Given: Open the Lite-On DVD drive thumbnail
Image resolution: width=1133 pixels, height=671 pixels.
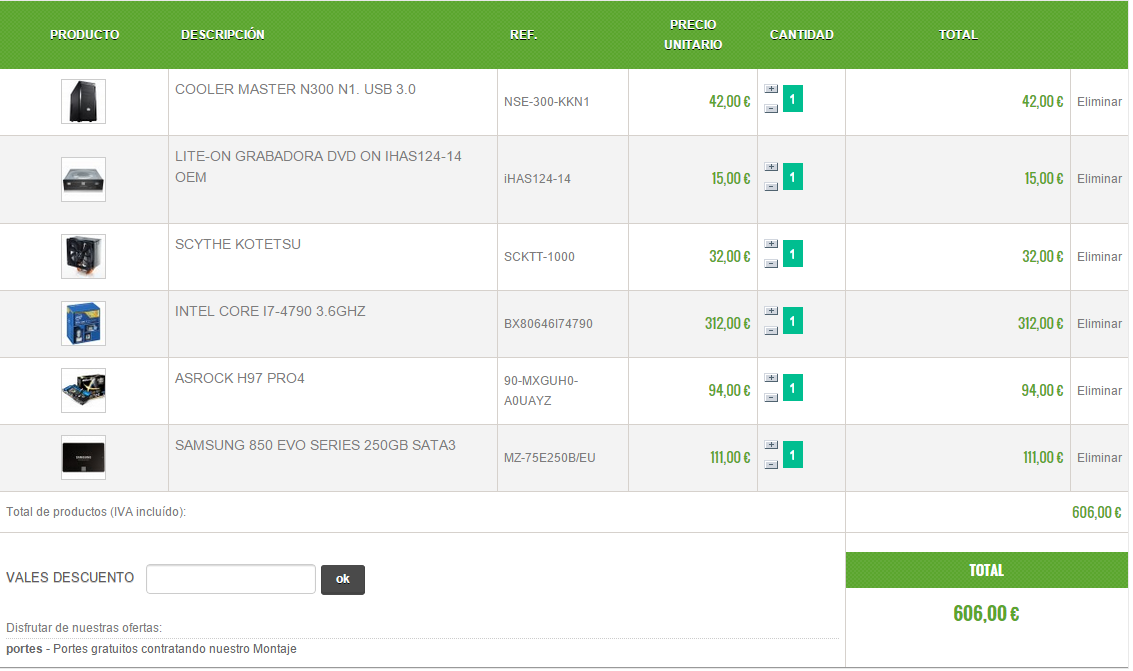Looking at the screenshot, I should [83, 179].
